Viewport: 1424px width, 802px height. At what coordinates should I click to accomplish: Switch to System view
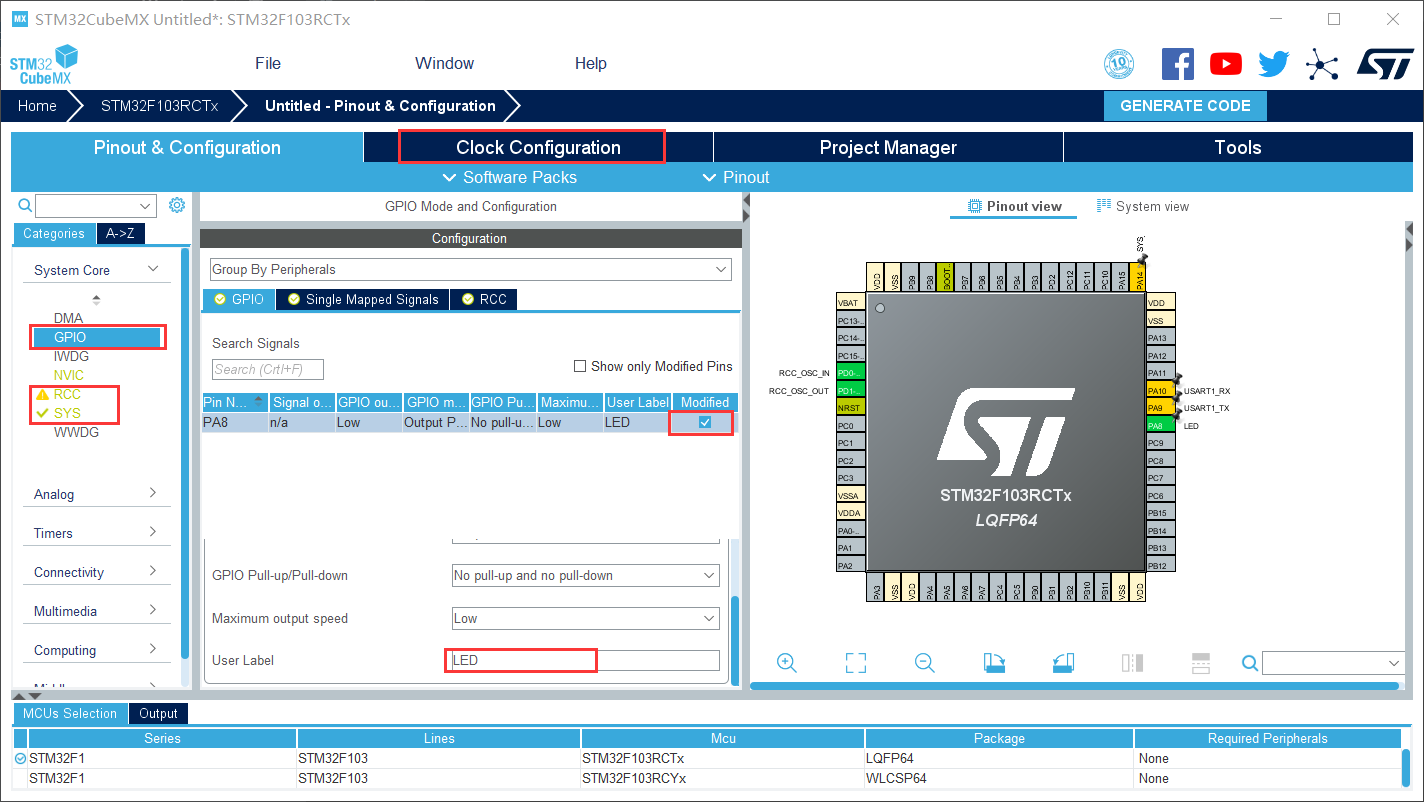1143,206
